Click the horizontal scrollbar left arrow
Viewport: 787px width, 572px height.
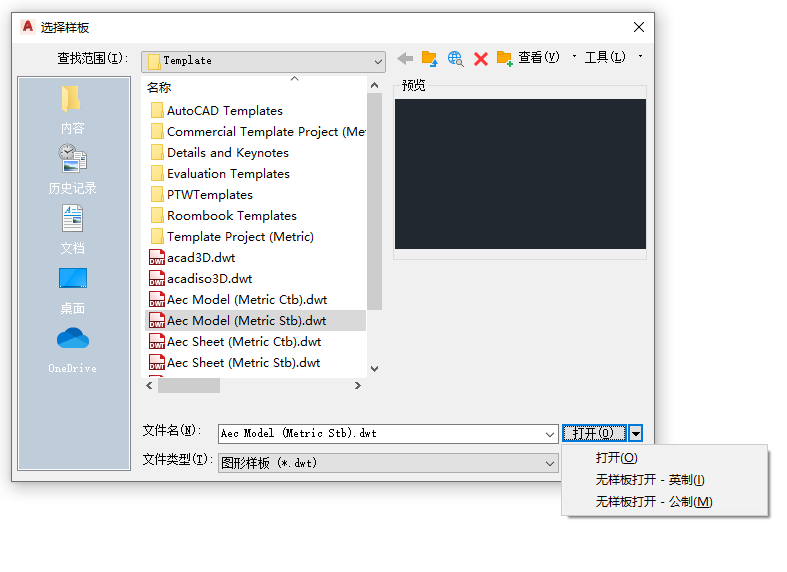click(x=149, y=385)
